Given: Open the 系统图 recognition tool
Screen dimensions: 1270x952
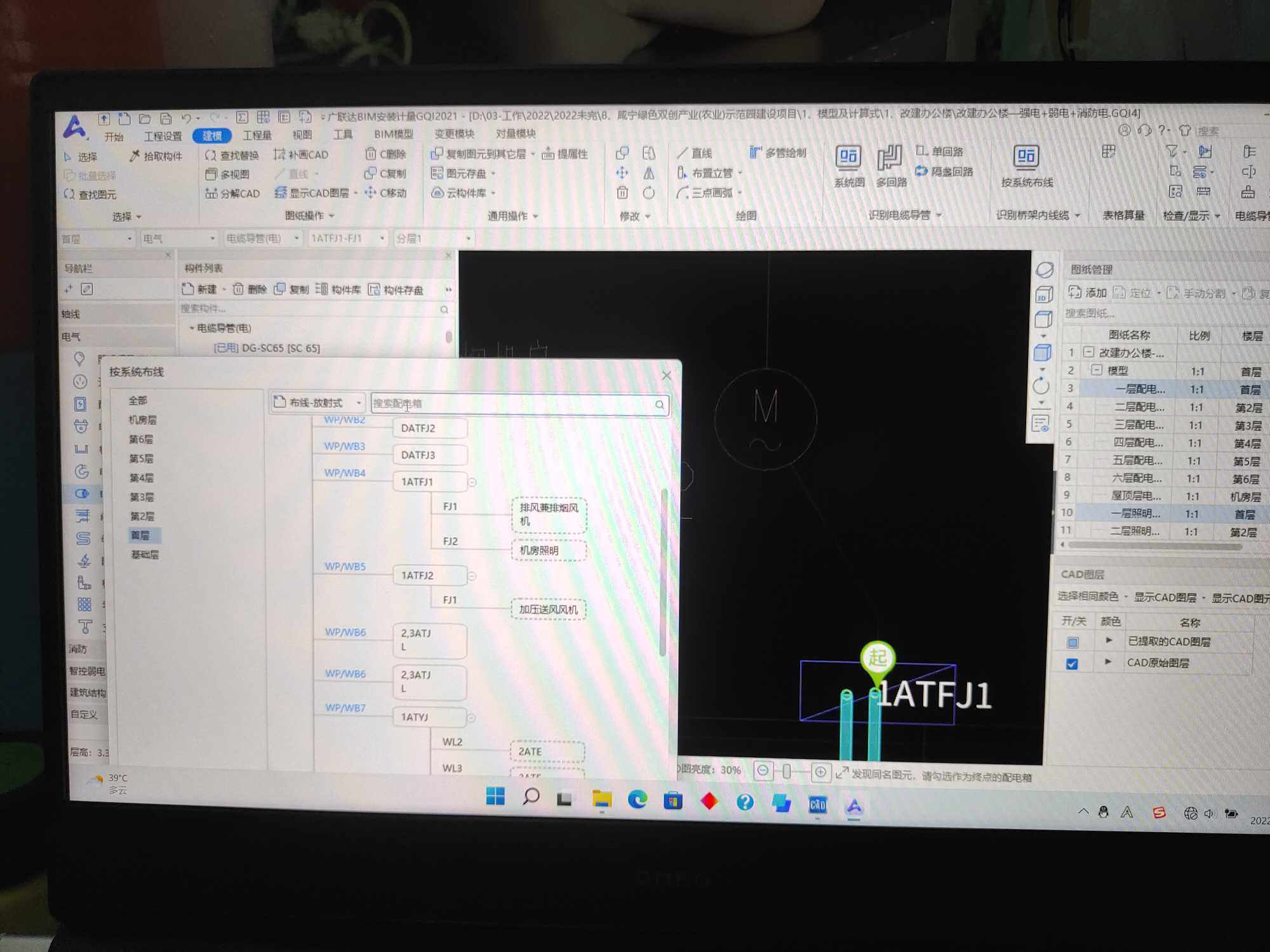Looking at the screenshot, I should tap(848, 166).
